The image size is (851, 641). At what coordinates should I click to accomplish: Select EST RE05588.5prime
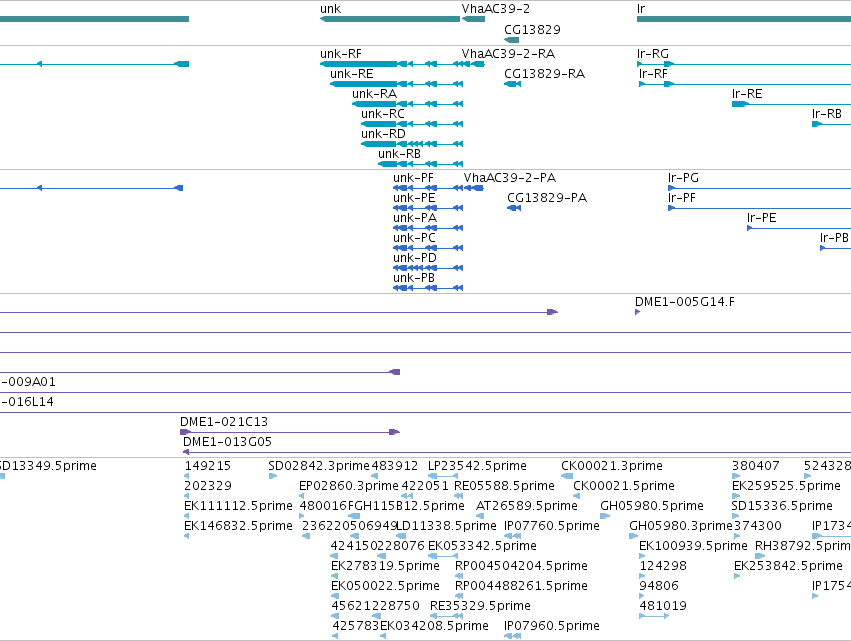(x=459, y=496)
